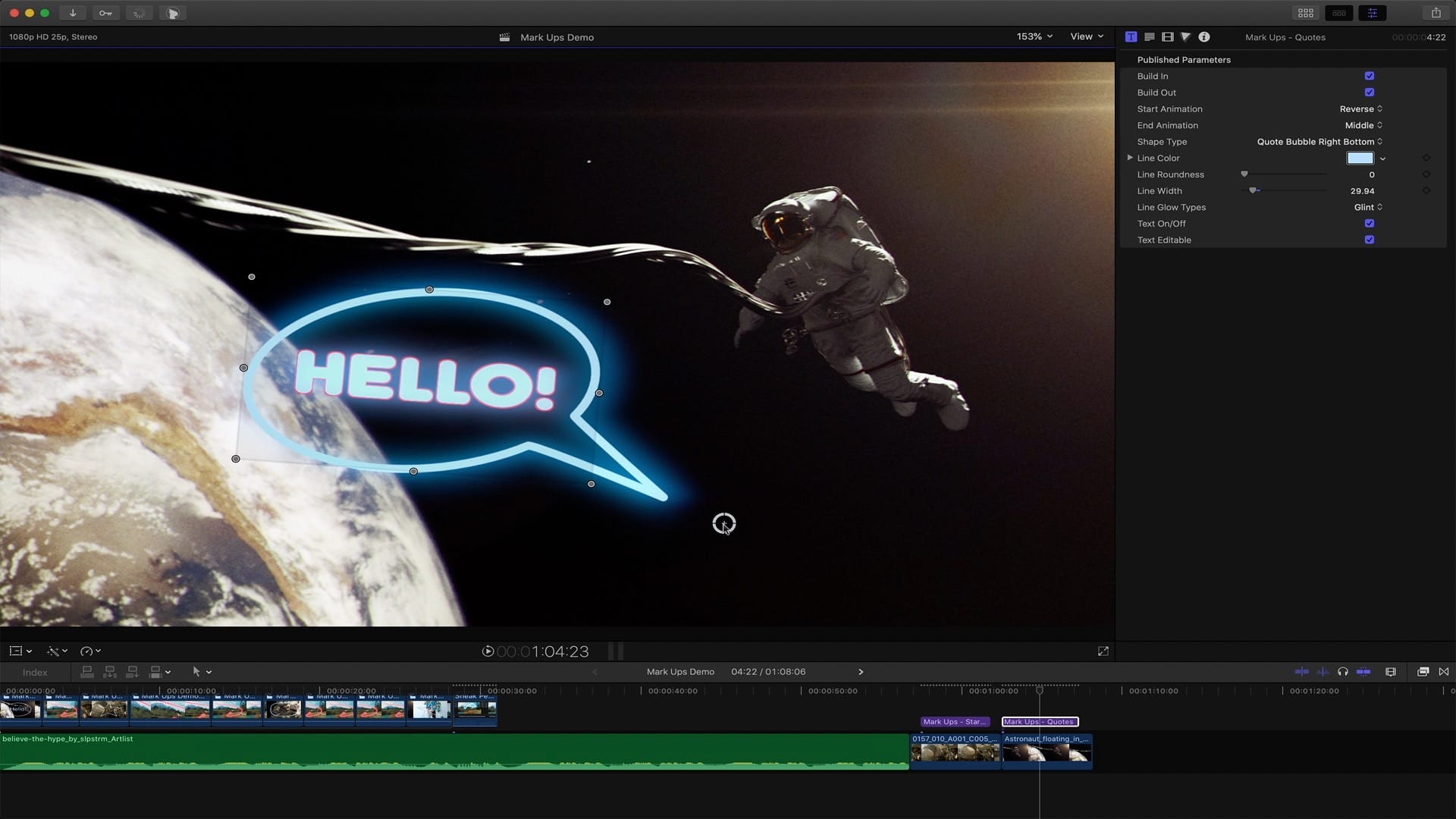The height and width of the screenshot is (819, 1456).
Task: Disable the Text Editable checkbox
Action: (1370, 240)
